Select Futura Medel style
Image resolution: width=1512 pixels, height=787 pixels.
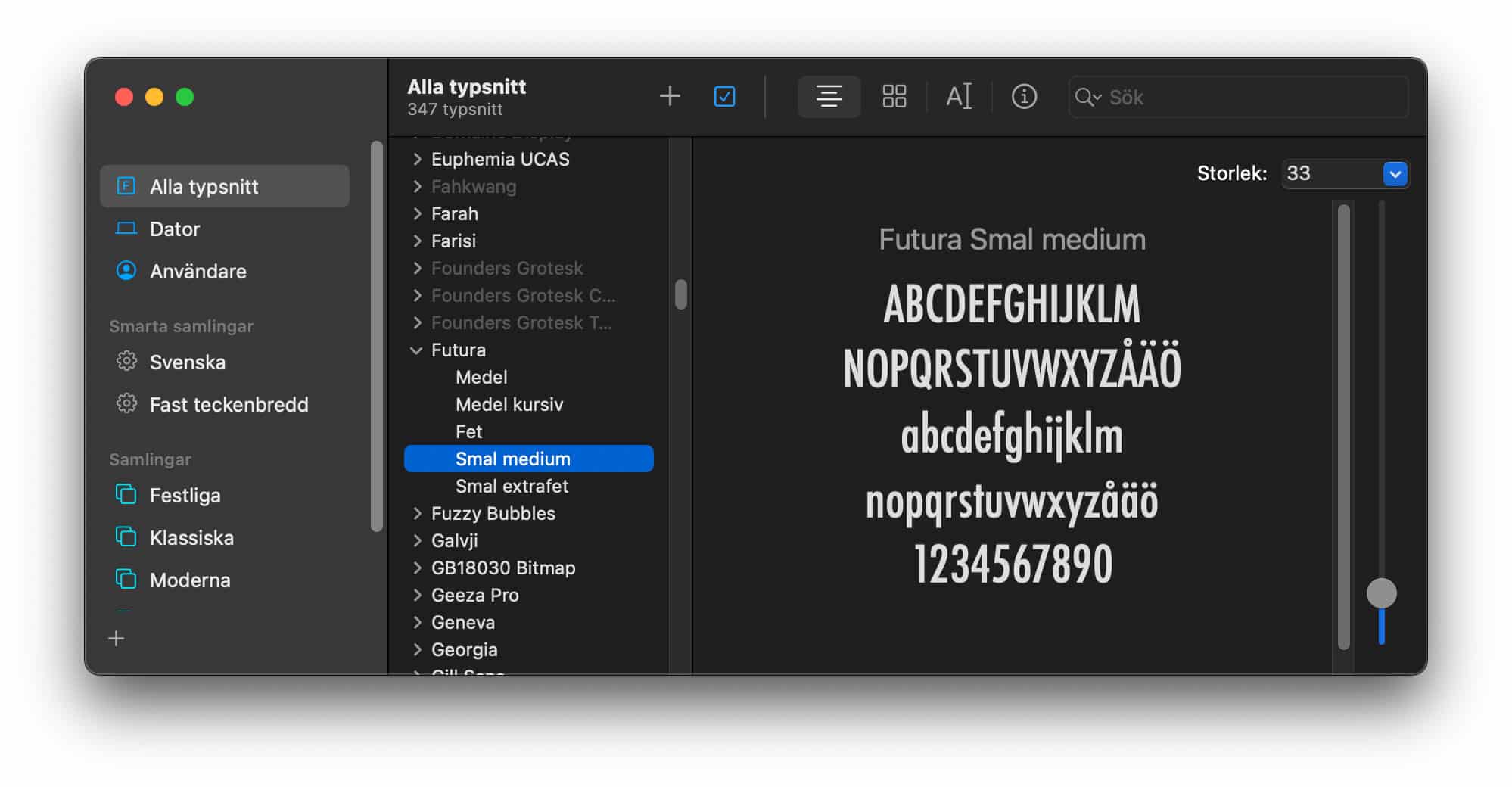(529, 377)
